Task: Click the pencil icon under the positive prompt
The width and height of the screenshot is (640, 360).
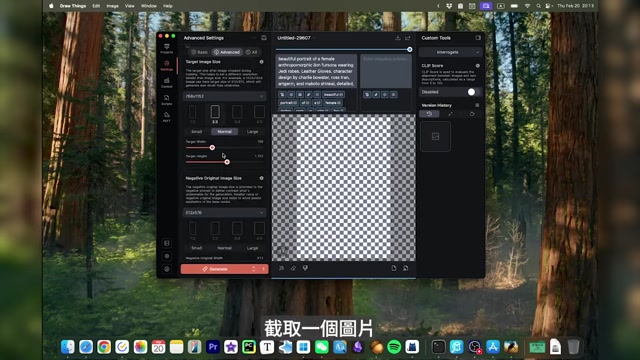Action: click(309, 95)
